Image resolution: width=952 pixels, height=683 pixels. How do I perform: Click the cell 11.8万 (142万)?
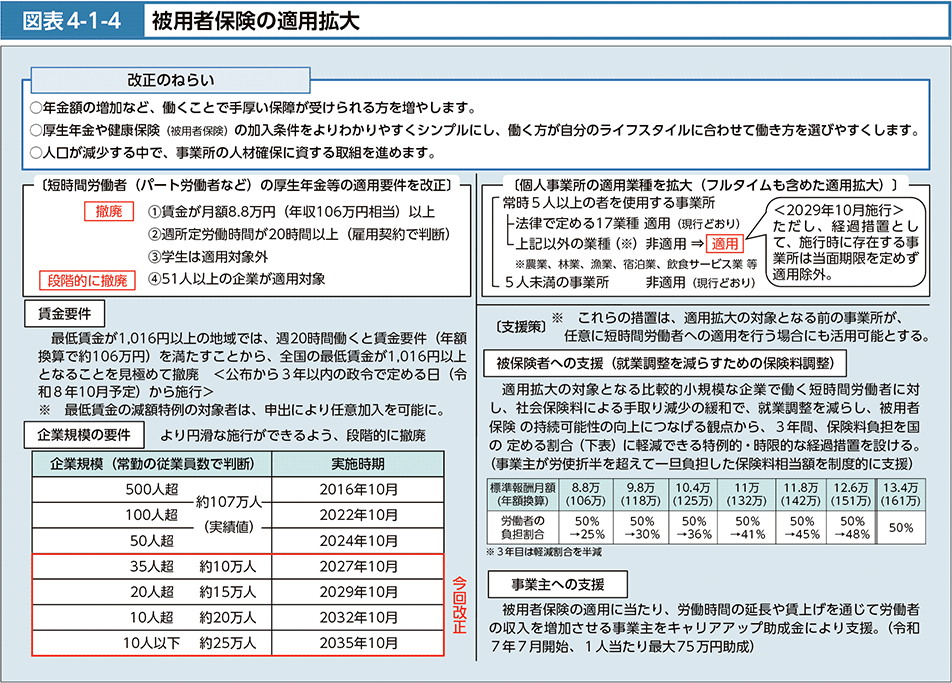click(x=801, y=495)
